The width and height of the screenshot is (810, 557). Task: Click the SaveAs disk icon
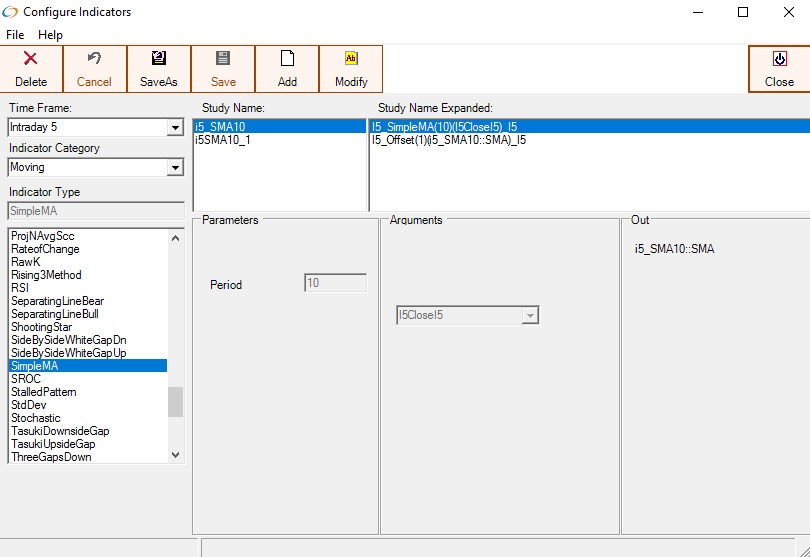point(159,59)
